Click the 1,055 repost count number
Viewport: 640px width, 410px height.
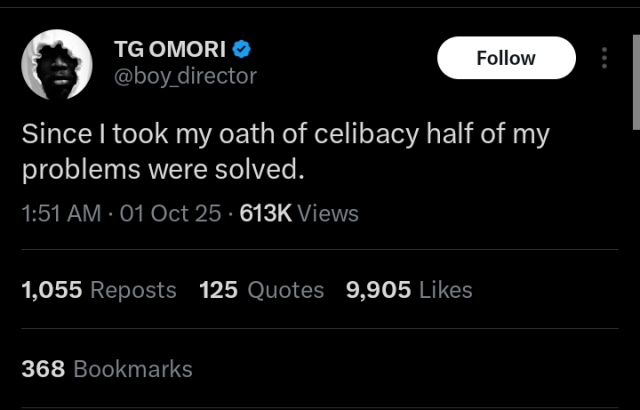[52, 290]
